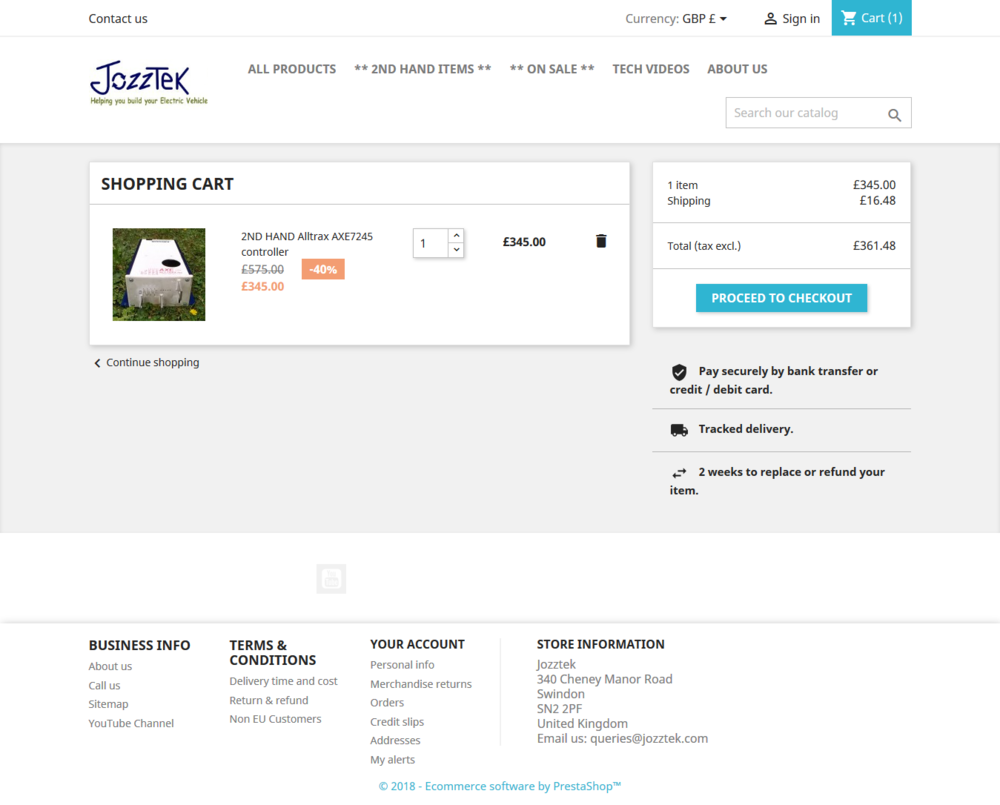
Task: Click the Sign in person icon
Action: click(x=769, y=18)
